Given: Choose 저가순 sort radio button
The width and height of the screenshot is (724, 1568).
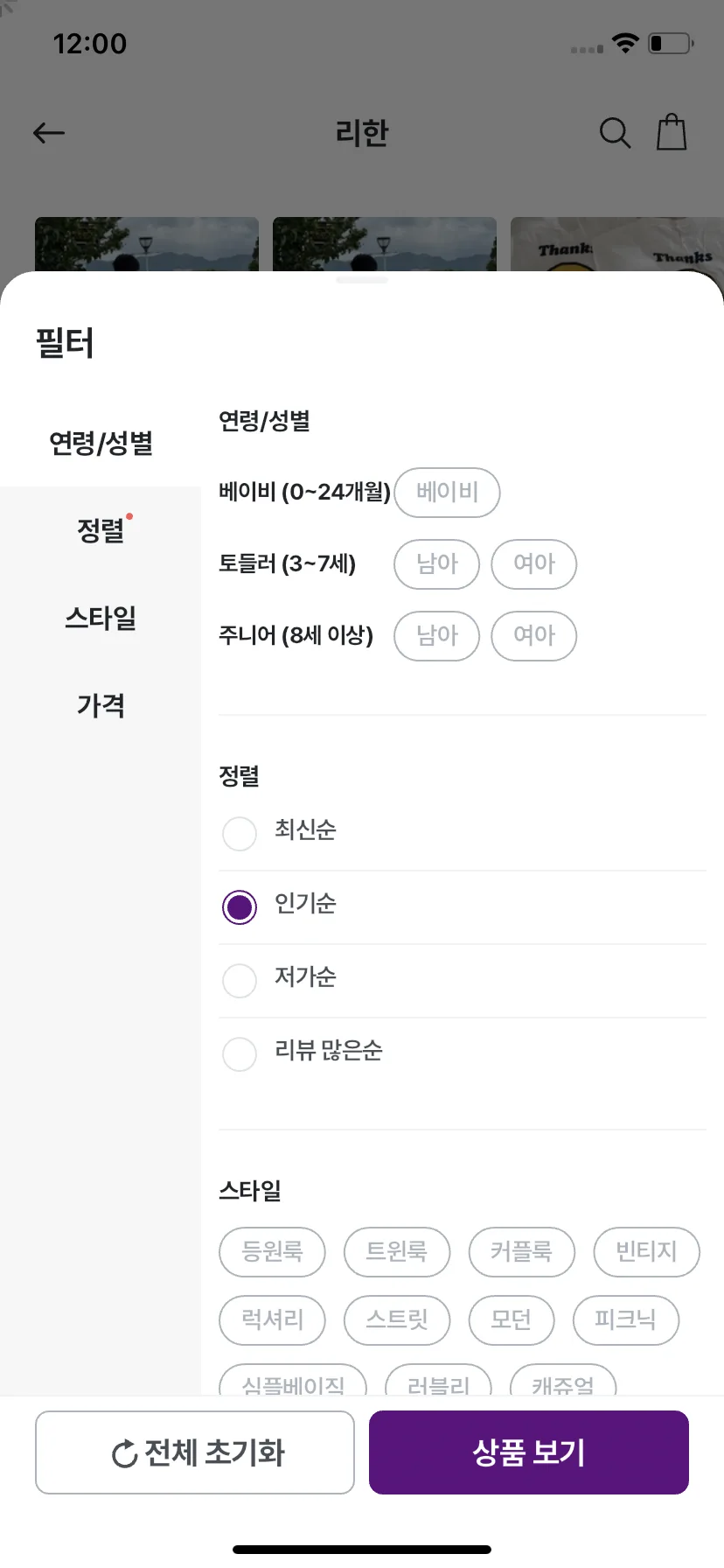Looking at the screenshot, I should [x=240, y=980].
